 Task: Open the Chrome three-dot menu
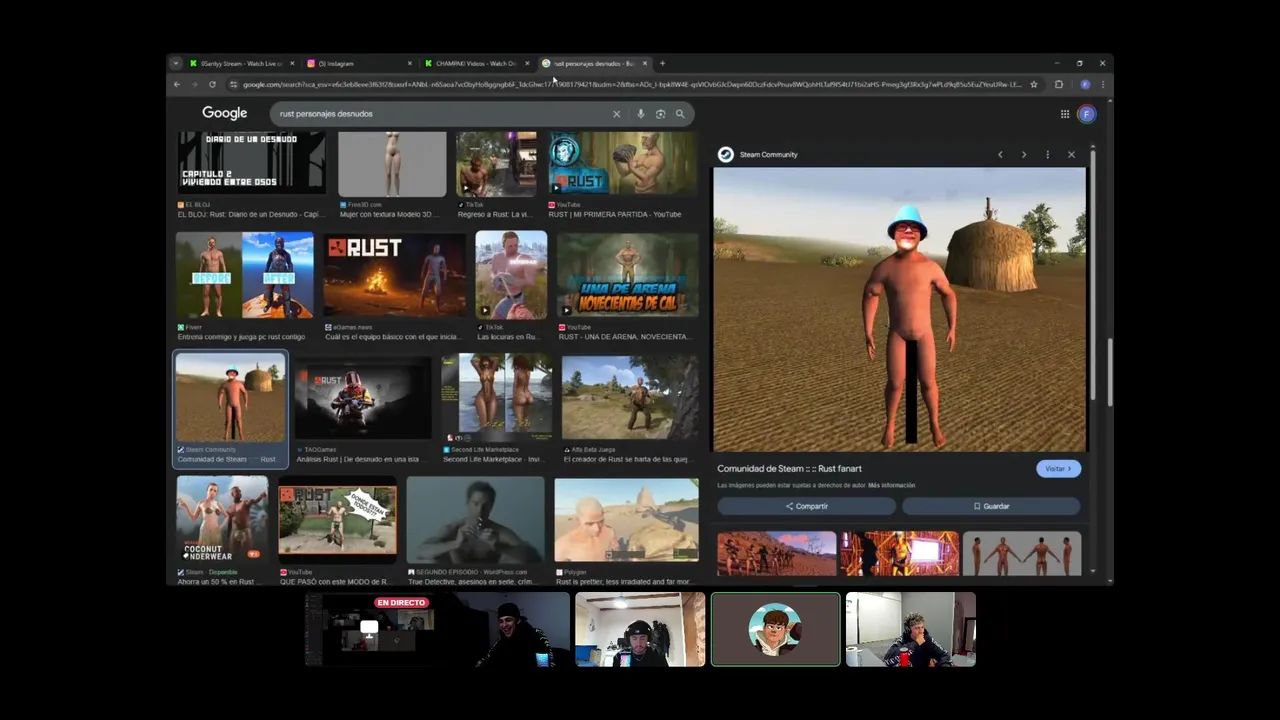pyautogui.click(x=1102, y=84)
